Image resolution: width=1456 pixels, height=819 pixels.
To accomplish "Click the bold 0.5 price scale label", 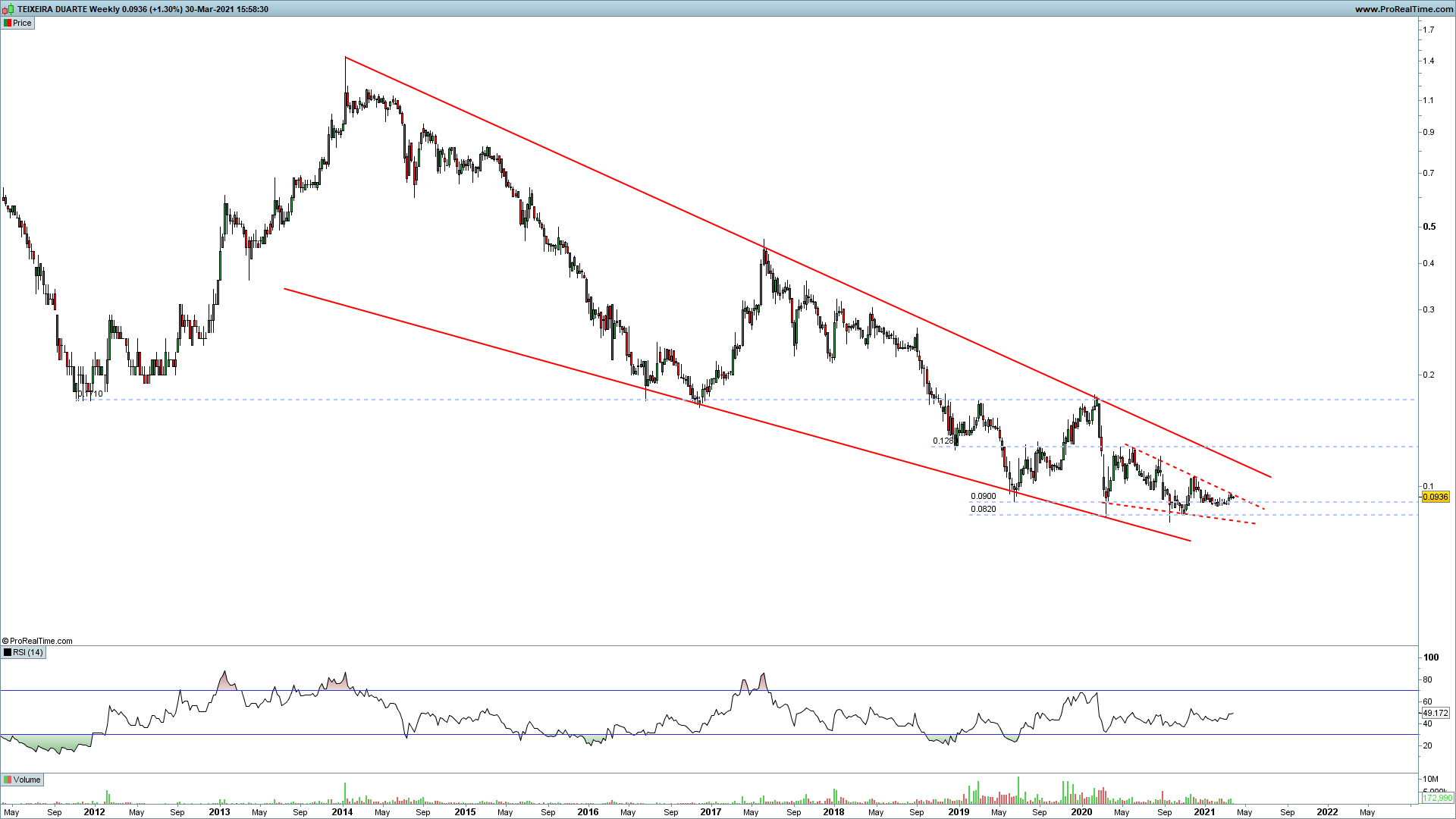I will pyautogui.click(x=1429, y=227).
